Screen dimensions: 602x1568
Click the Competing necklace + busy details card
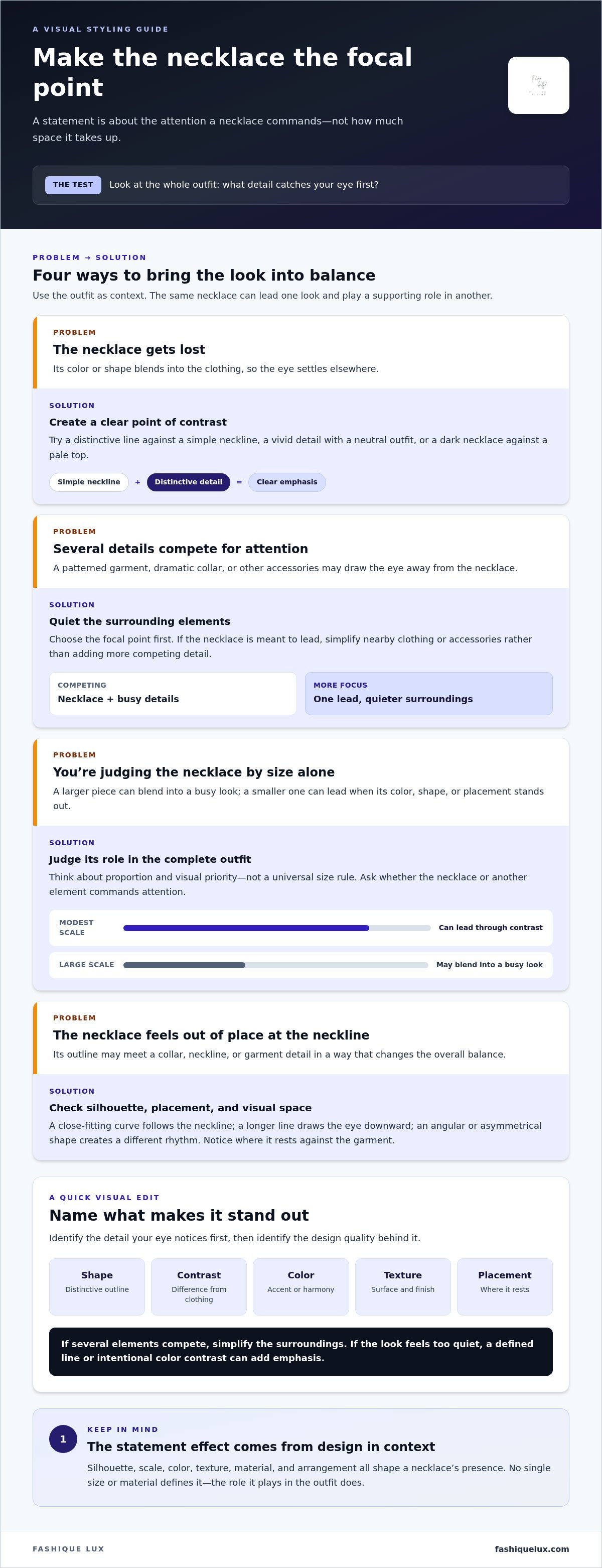pyautogui.click(x=173, y=693)
